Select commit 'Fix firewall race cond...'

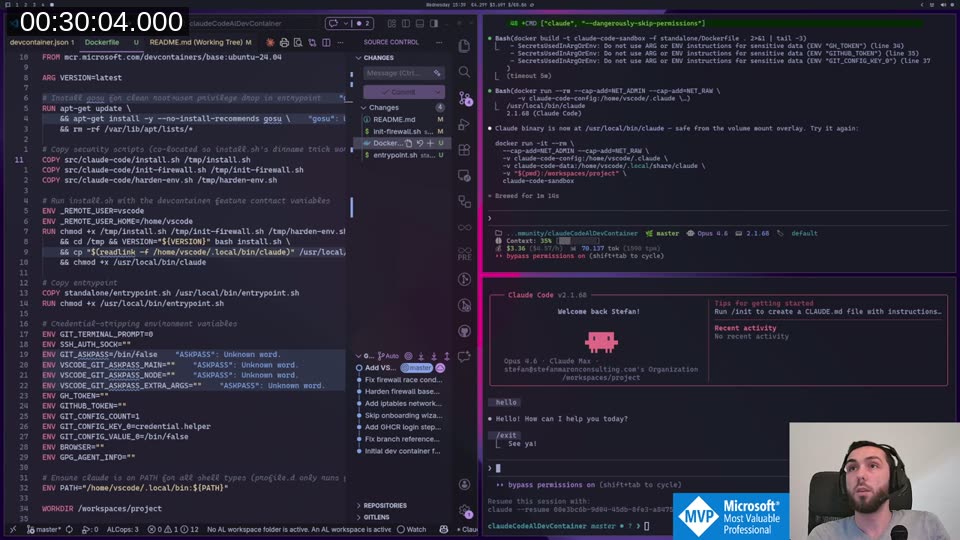coord(401,380)
